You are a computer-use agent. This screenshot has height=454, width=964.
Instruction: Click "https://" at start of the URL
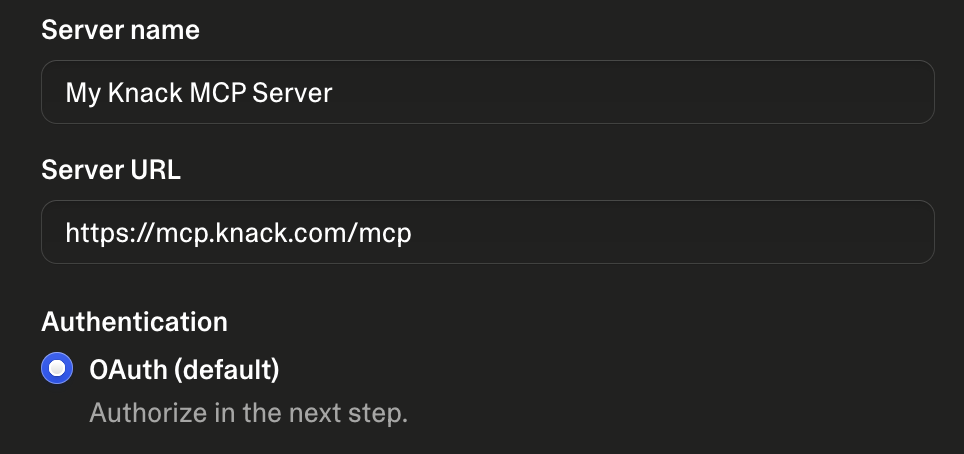[110, 233]
